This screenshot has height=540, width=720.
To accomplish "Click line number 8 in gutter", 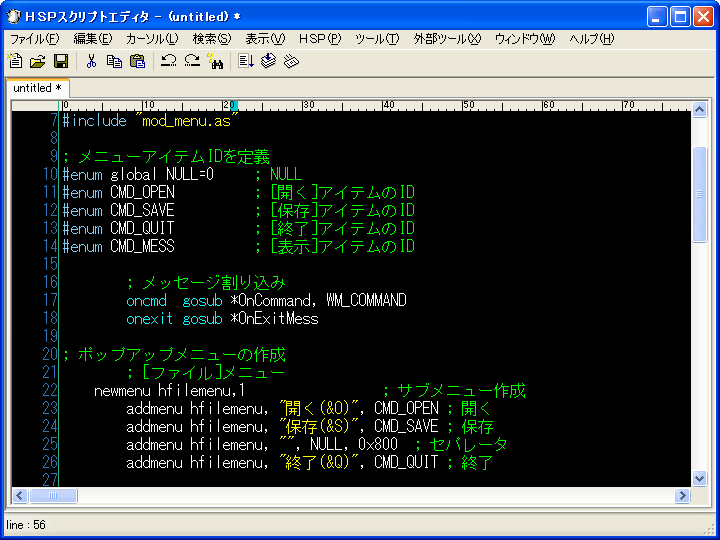I will (x=54, y=139).
